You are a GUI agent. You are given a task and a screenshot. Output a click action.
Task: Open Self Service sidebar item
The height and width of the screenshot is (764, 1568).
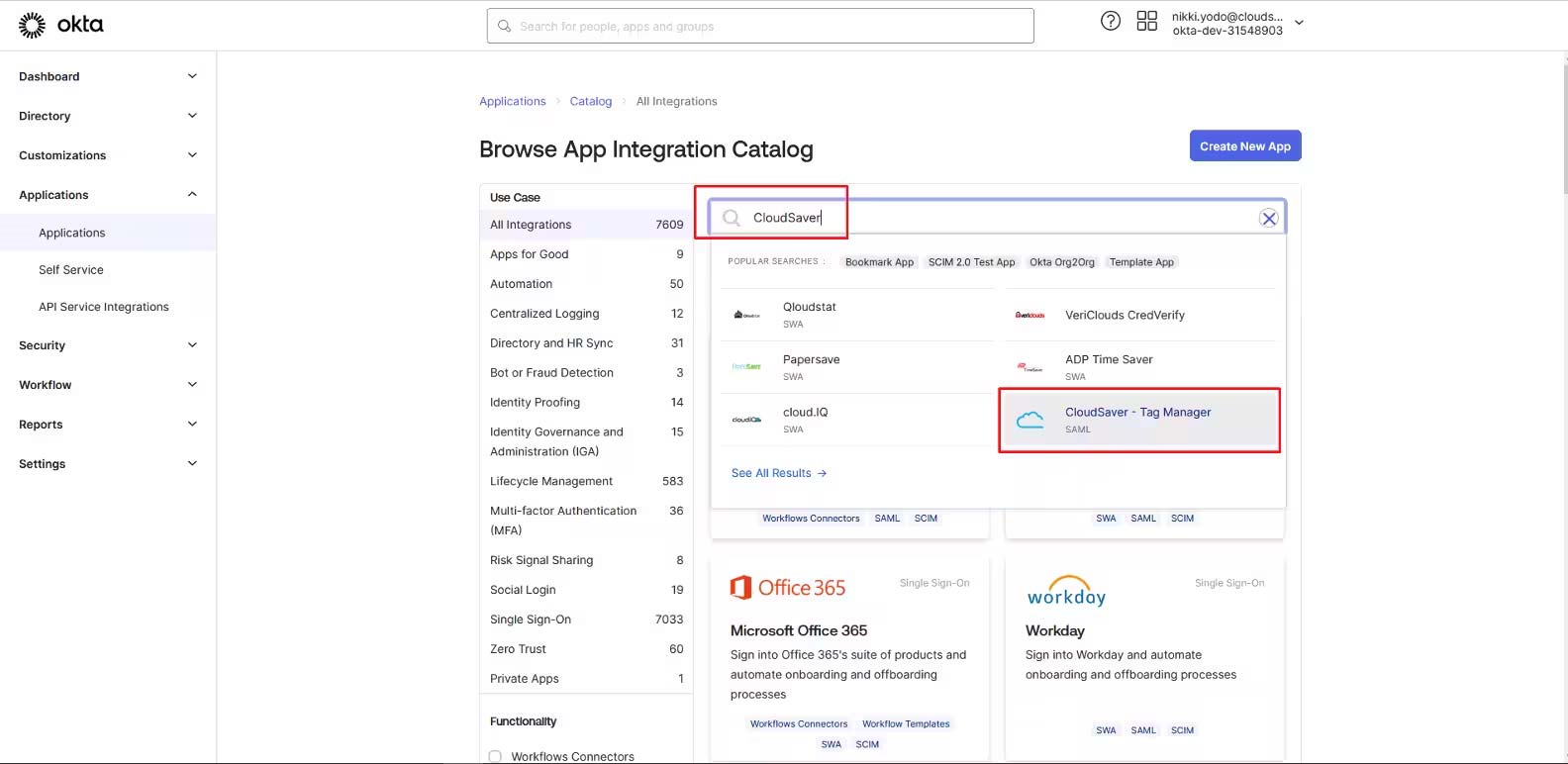click(x=71, y=270)
